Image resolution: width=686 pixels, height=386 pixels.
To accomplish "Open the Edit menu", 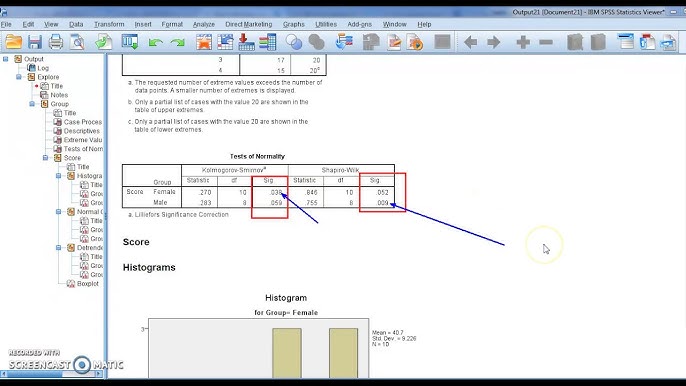I will (28, 25).
